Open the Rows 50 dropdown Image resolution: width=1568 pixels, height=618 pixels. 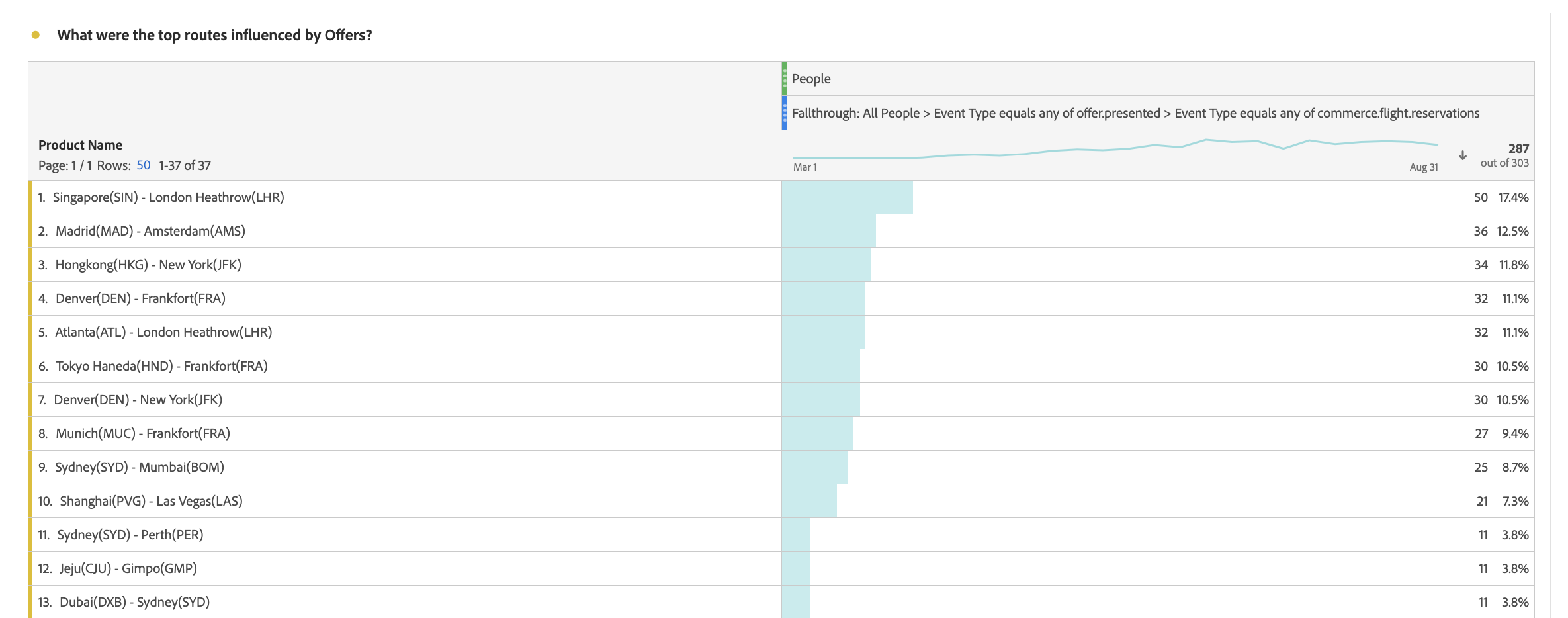point(144,165)
